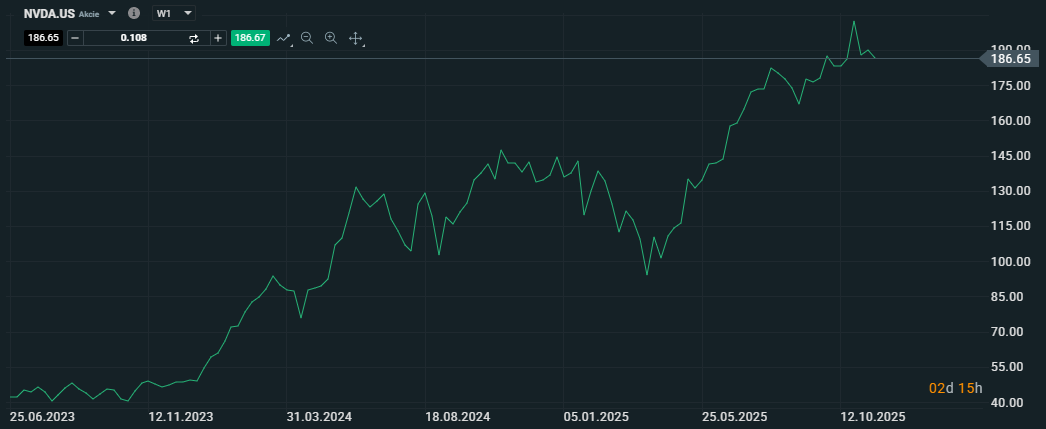Screen dimensions: 1046x429
Task: Click the 100.00 price level on scale
Action: (x=1010, y=261)
